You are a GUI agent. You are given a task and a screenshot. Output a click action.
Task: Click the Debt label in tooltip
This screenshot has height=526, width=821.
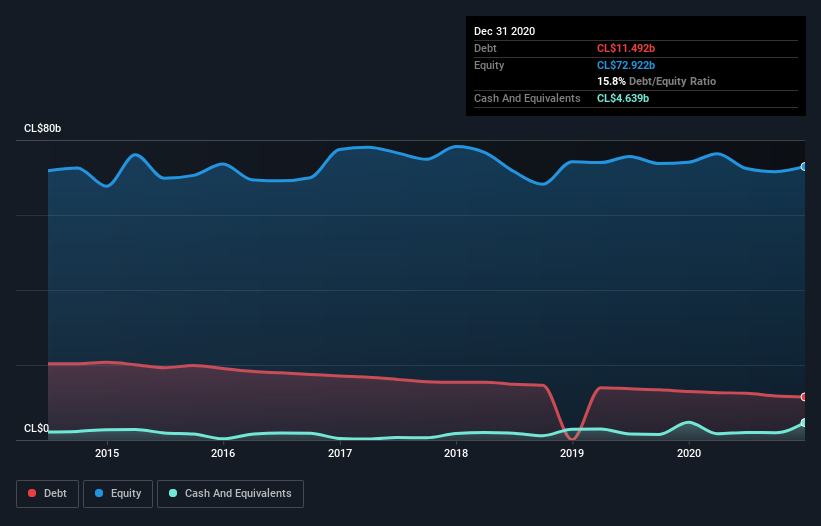click(485, 48)
